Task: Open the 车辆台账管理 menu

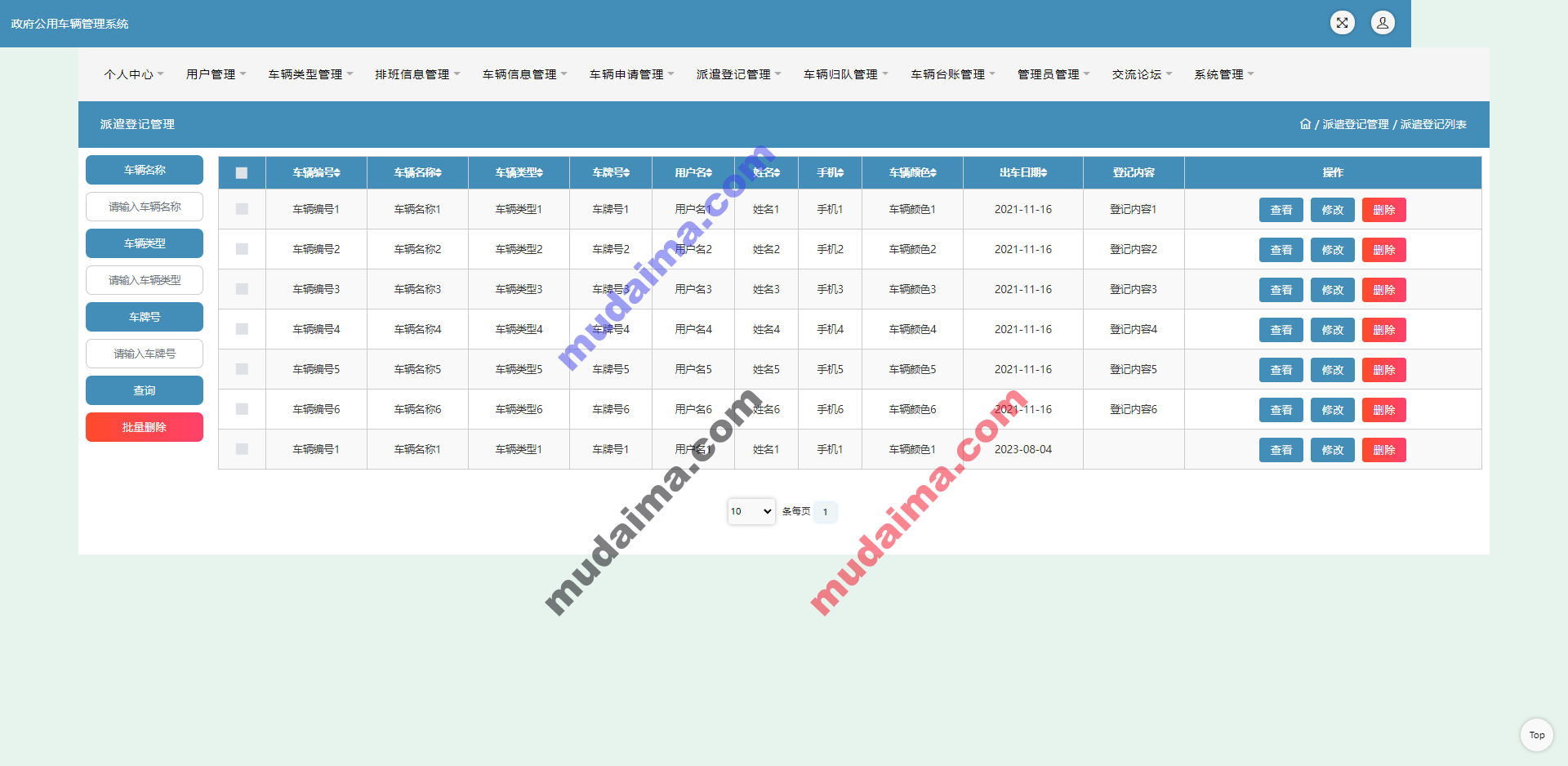Action: point(953,74)
